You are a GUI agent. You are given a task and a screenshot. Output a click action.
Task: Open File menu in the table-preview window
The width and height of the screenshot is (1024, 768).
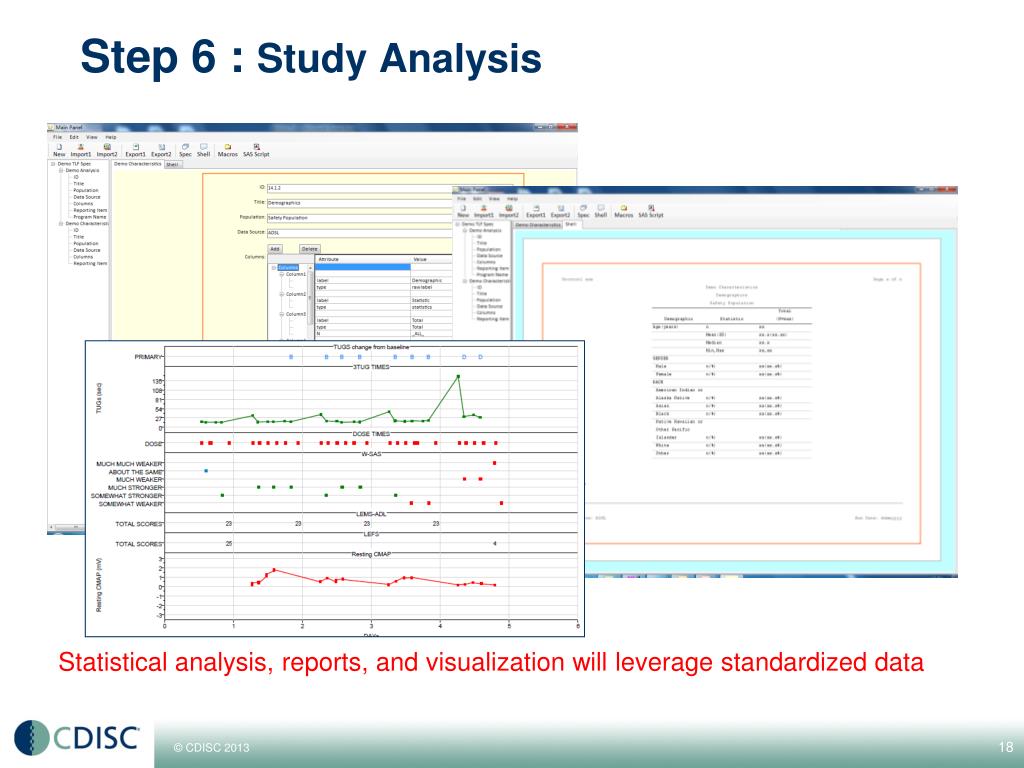[x=461, y=199]
